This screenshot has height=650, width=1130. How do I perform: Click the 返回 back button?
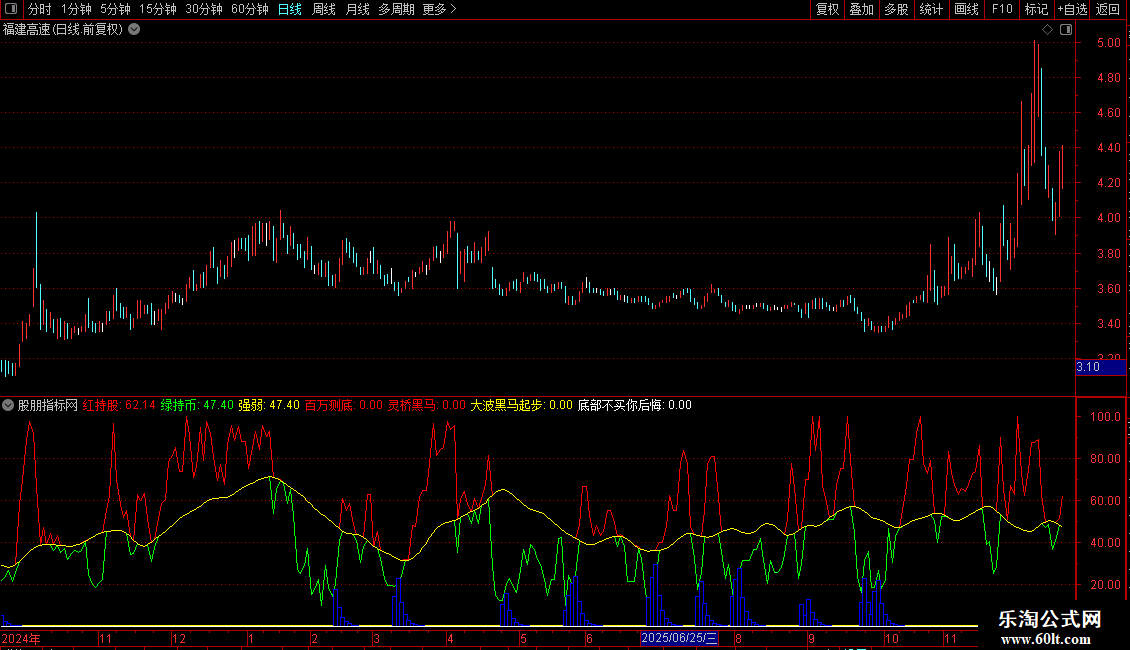pyautogui.click(x=1108, y=9)
